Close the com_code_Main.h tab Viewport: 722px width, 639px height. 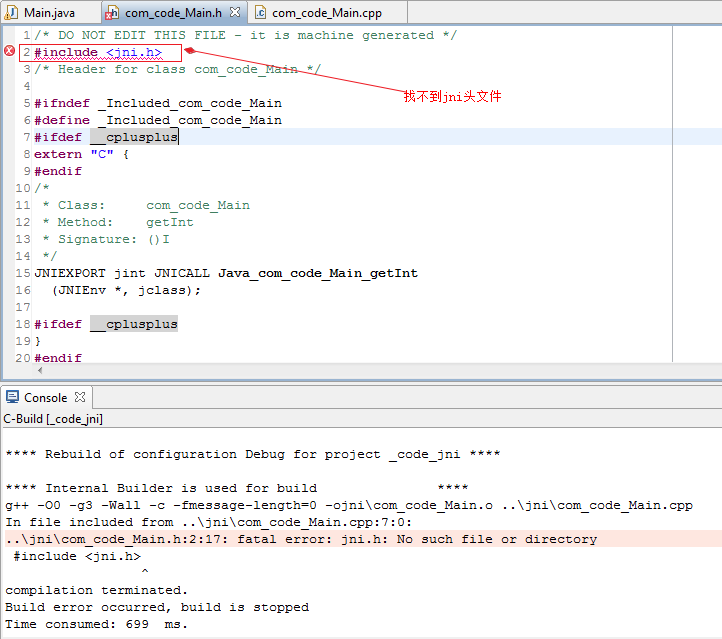pos(235,12)
